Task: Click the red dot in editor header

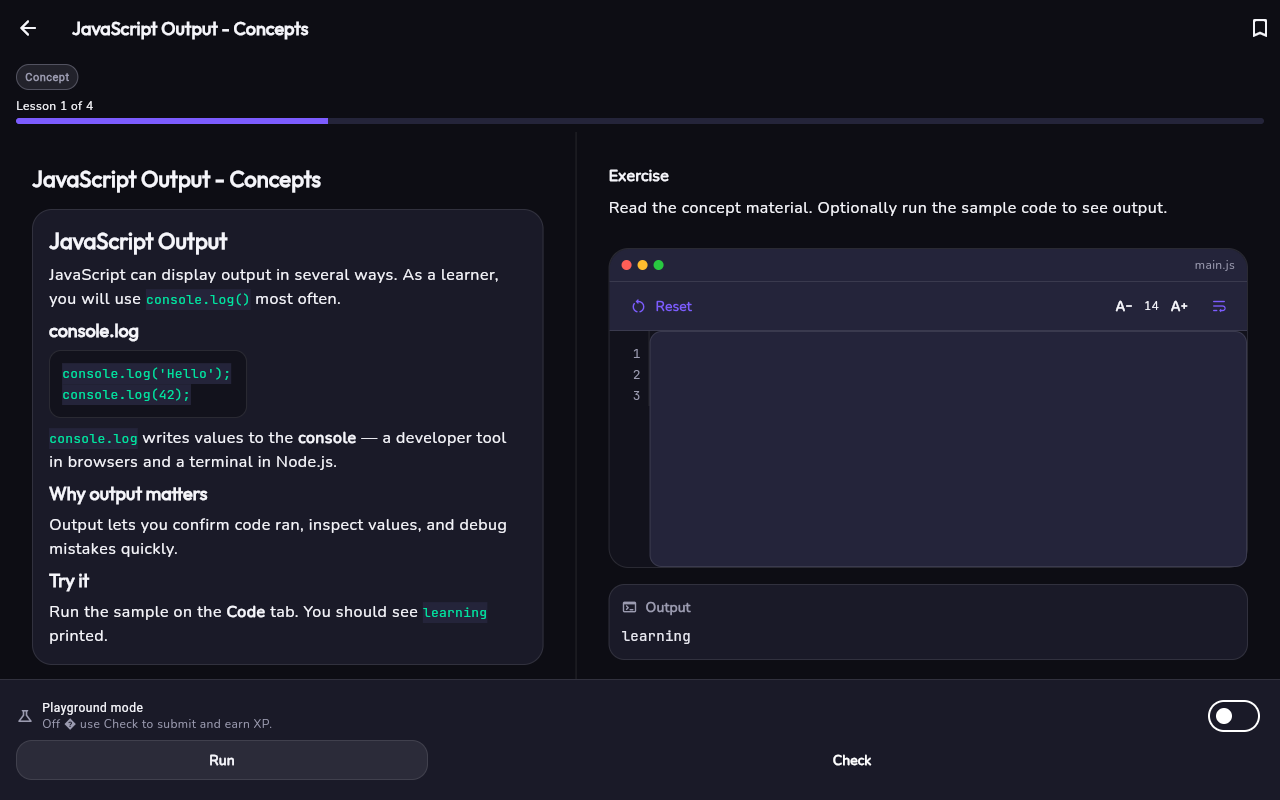Action: click(x=627, y=265)
